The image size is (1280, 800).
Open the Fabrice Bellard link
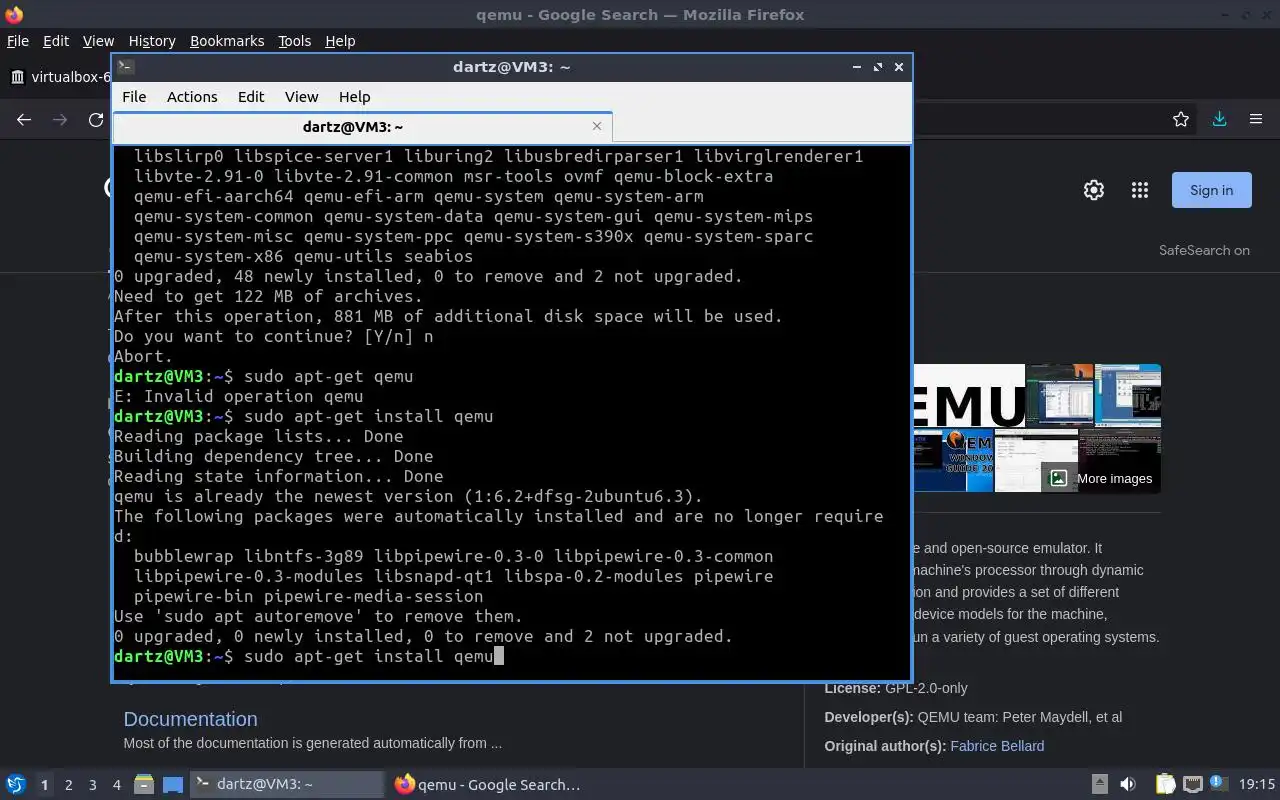point(997,746)
